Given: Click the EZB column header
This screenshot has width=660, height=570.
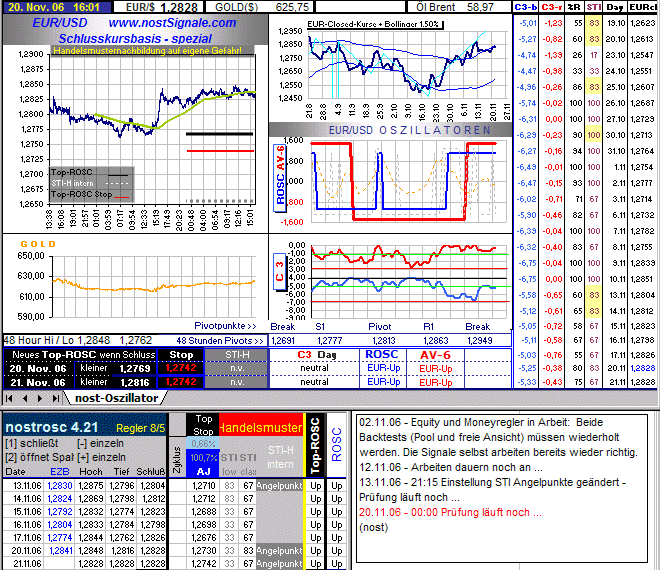Looking at the screenshot, I should [x=60, y=471].
